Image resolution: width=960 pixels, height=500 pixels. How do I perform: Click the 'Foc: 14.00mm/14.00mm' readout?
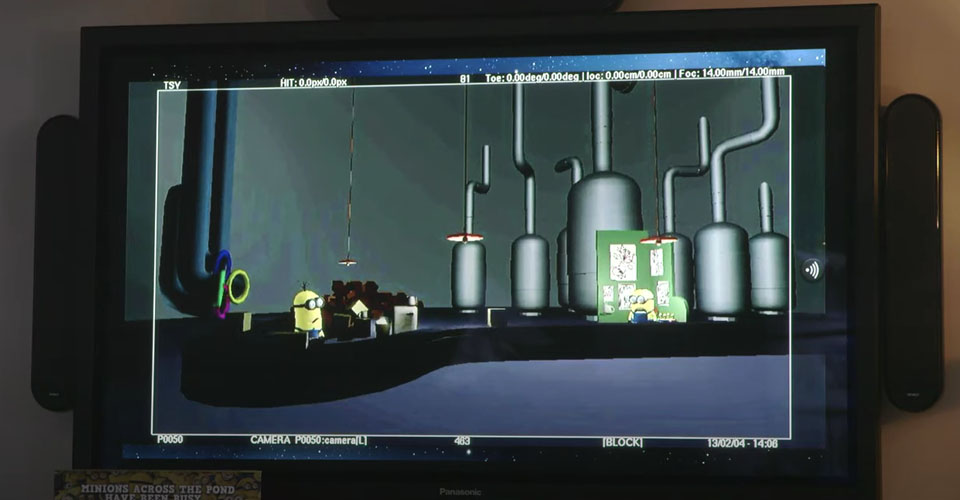[731, 72]
